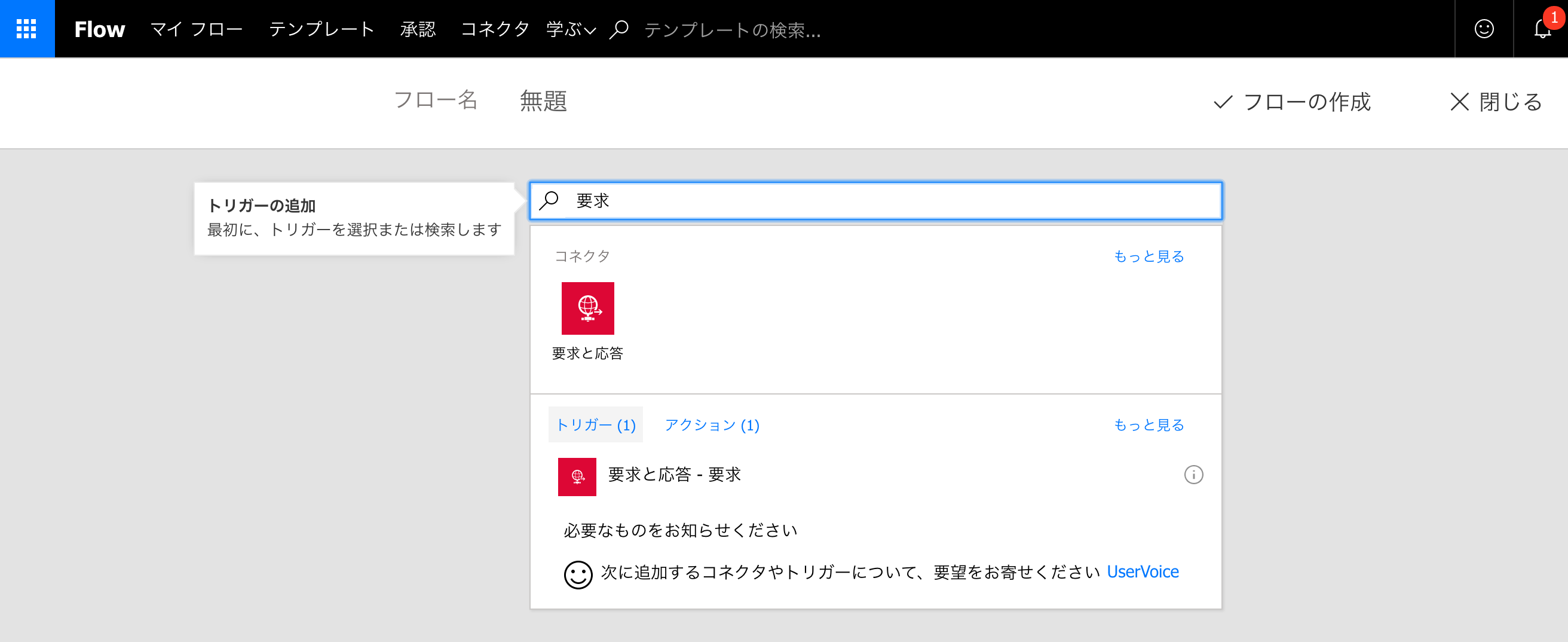Viewport: 1568px width, 642px height.
Task: Open 承認 in top navigation
Action: (418, 29)
